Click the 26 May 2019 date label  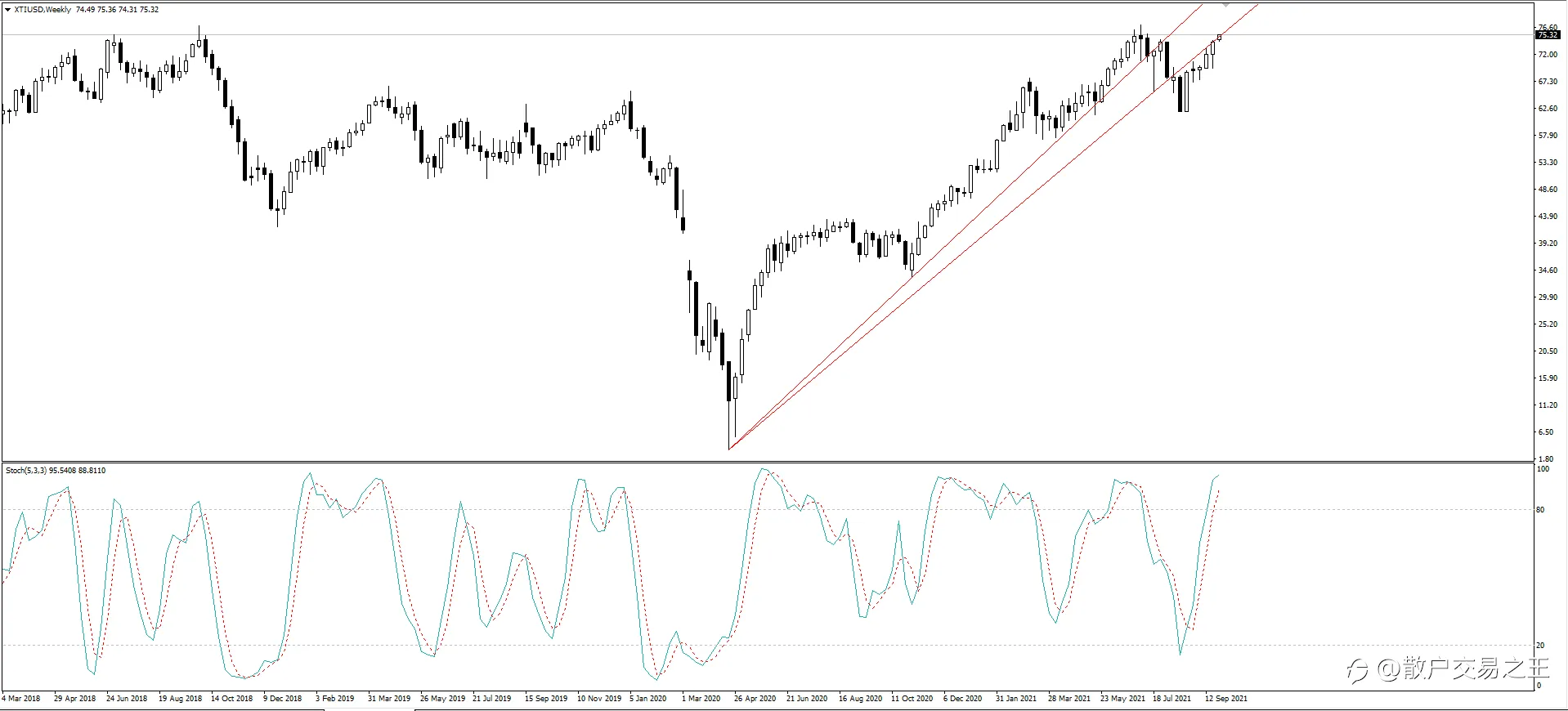pos(442,699)
